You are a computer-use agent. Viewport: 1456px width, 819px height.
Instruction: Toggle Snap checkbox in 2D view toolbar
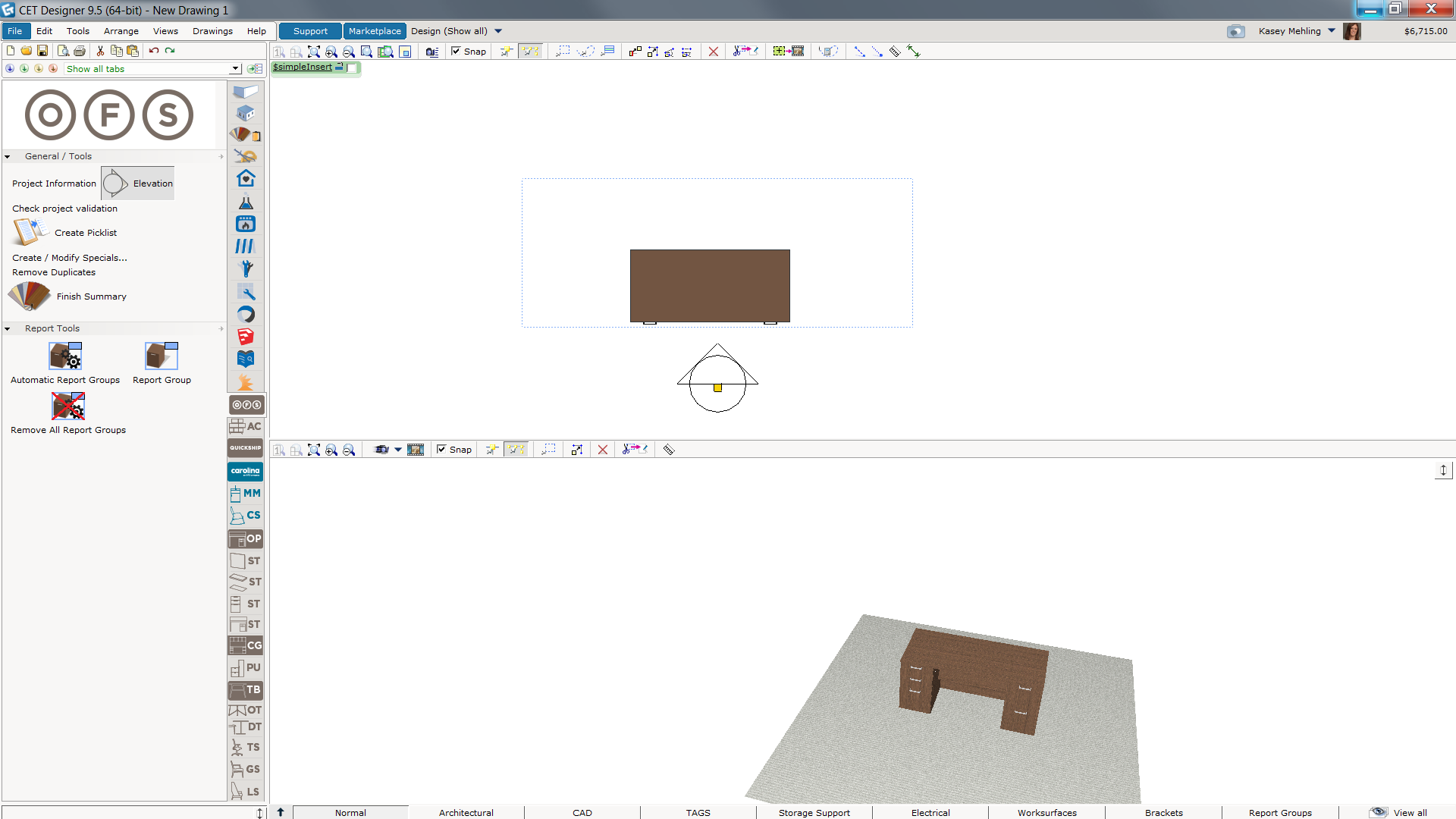456,52
